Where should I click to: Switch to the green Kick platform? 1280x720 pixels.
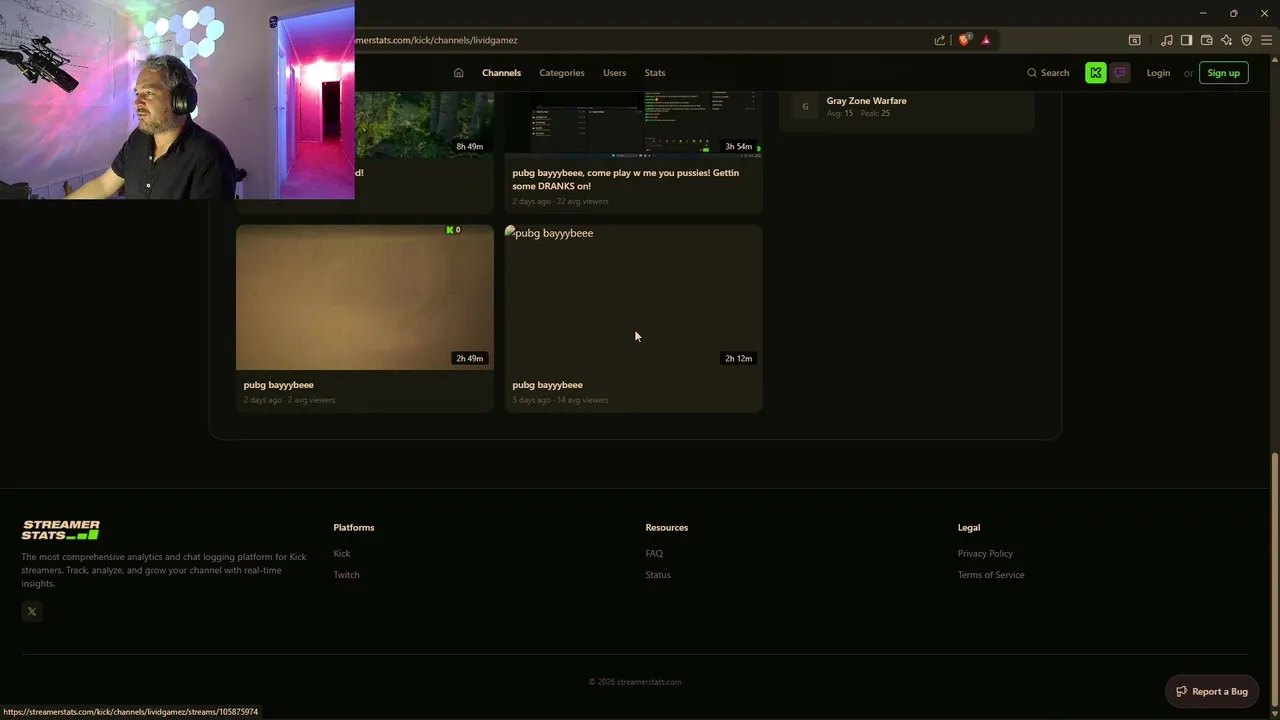click(x=1096, y=73)
